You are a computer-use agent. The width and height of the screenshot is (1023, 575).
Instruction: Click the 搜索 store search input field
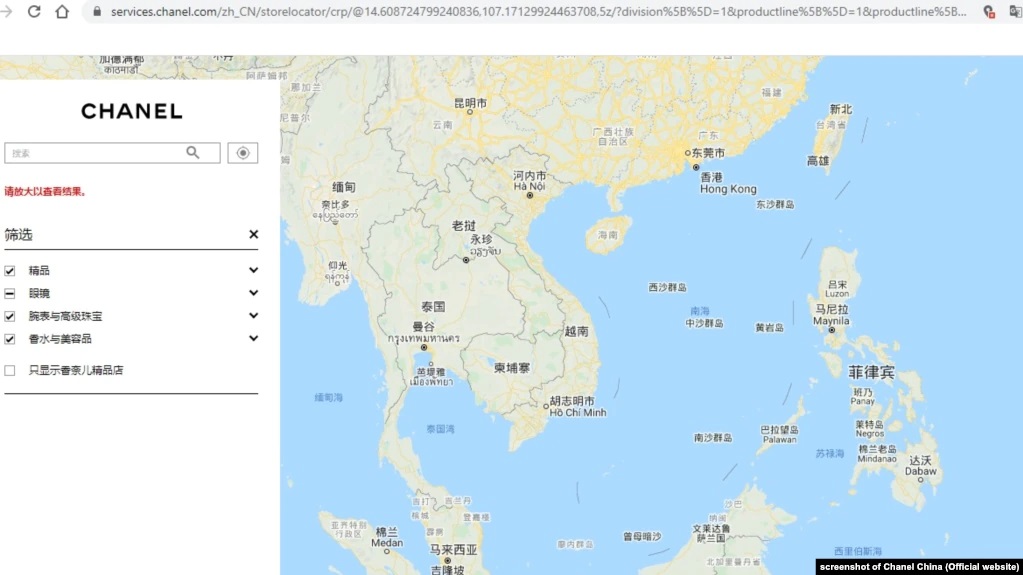(95, 153)
